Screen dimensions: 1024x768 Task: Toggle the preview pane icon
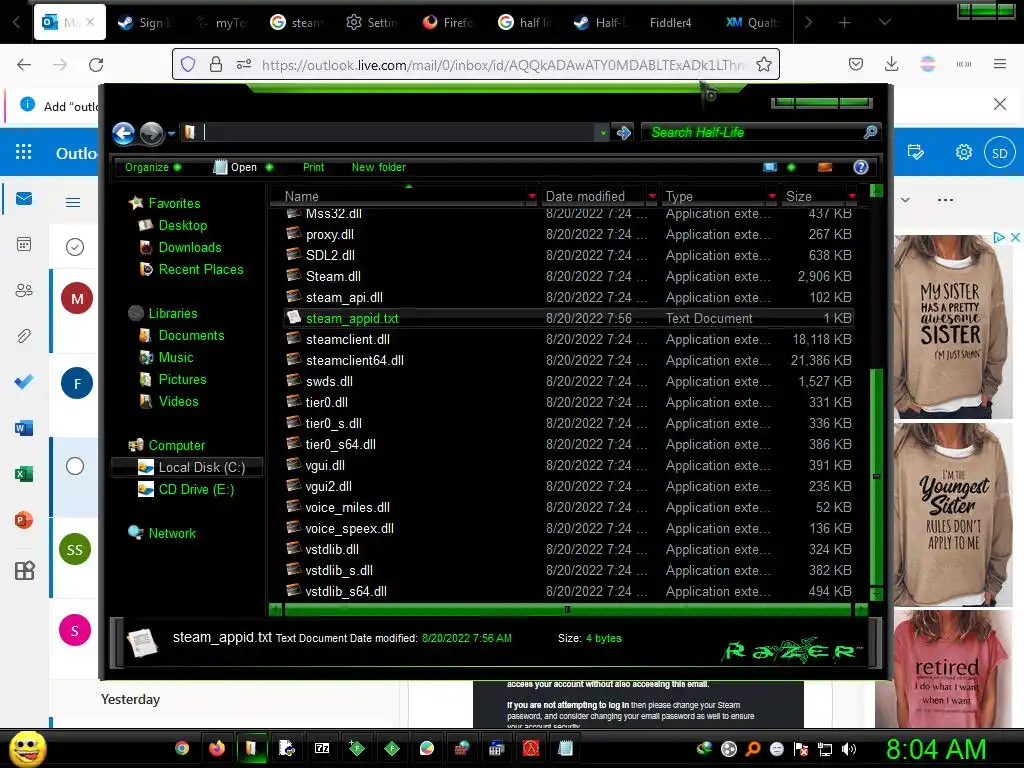(825, 167)
